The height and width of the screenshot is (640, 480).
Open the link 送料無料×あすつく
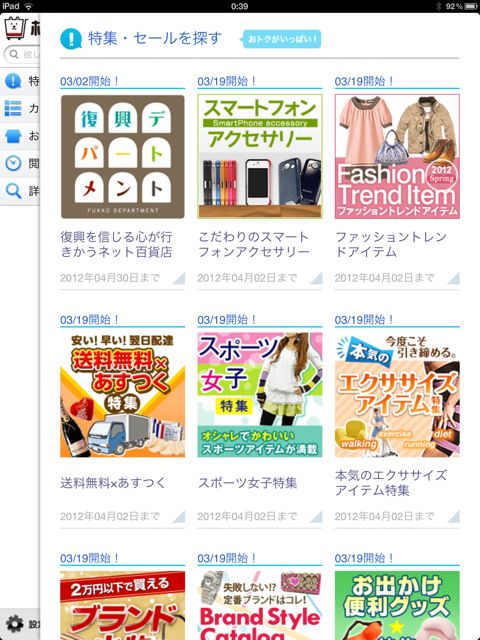tap(113, 482)
